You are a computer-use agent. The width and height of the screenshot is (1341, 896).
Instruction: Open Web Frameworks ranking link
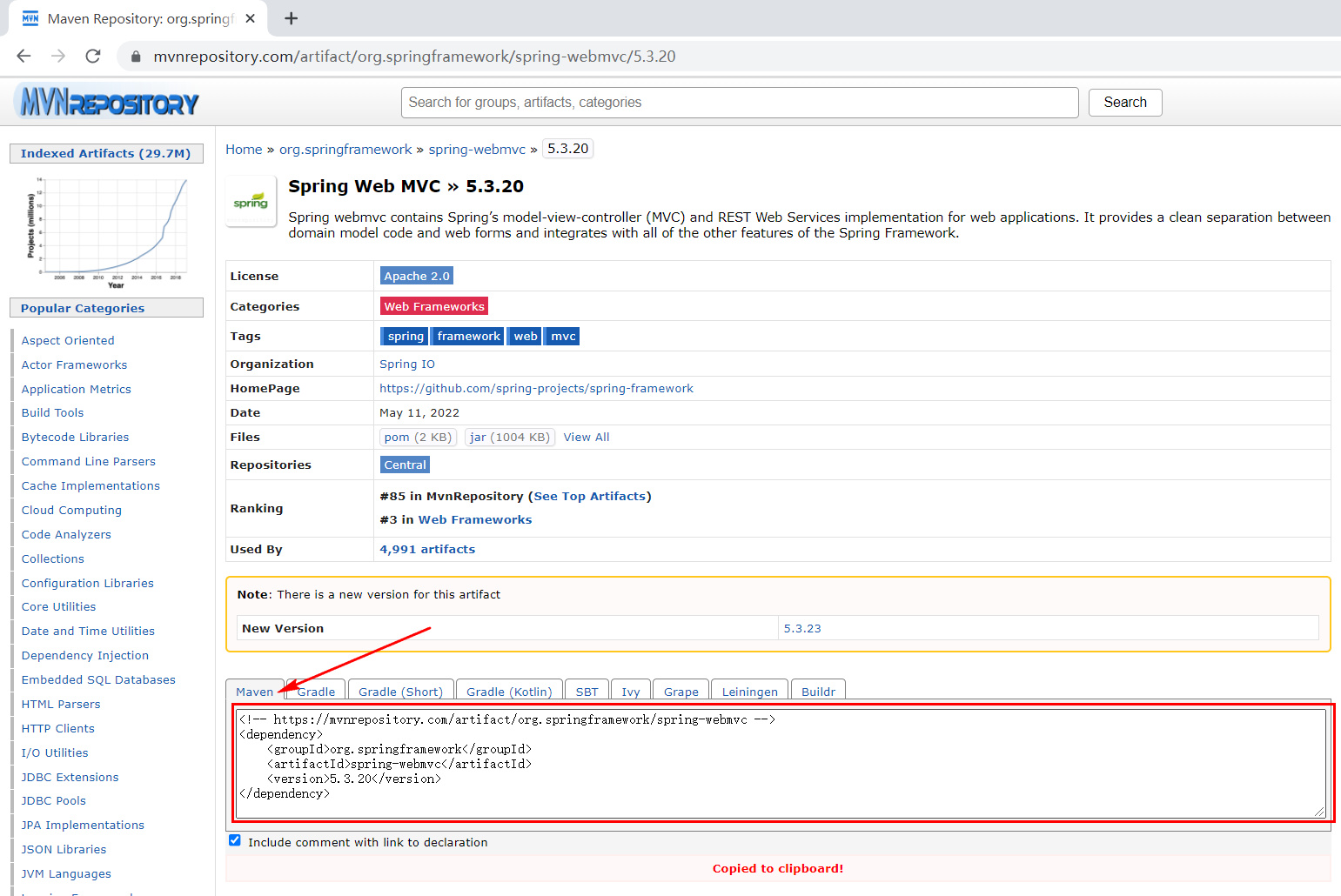tap(475, 520)
